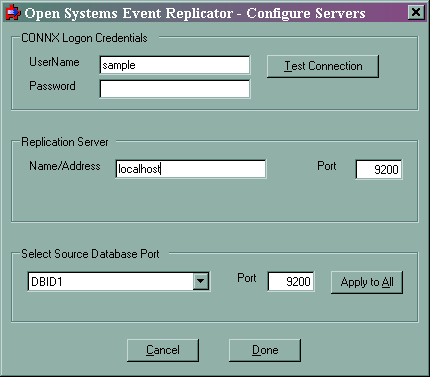This screenshot has height=377, width=430.
Task: Click the Apply to All button
Action: (367, 282)
